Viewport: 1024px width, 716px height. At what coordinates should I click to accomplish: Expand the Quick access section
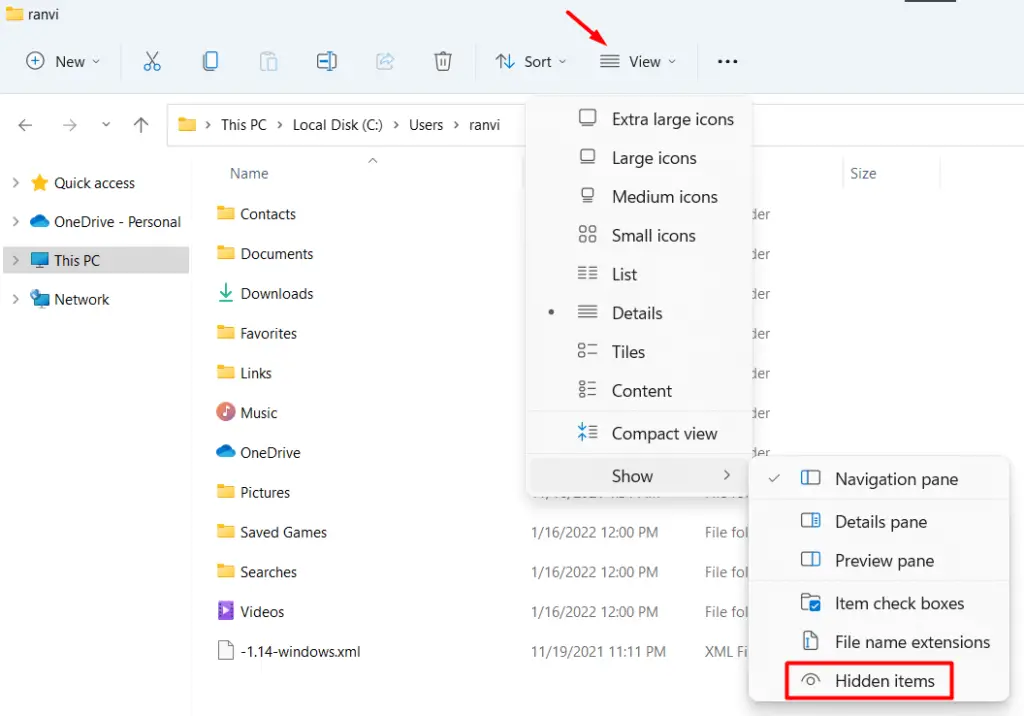point(14,183)
